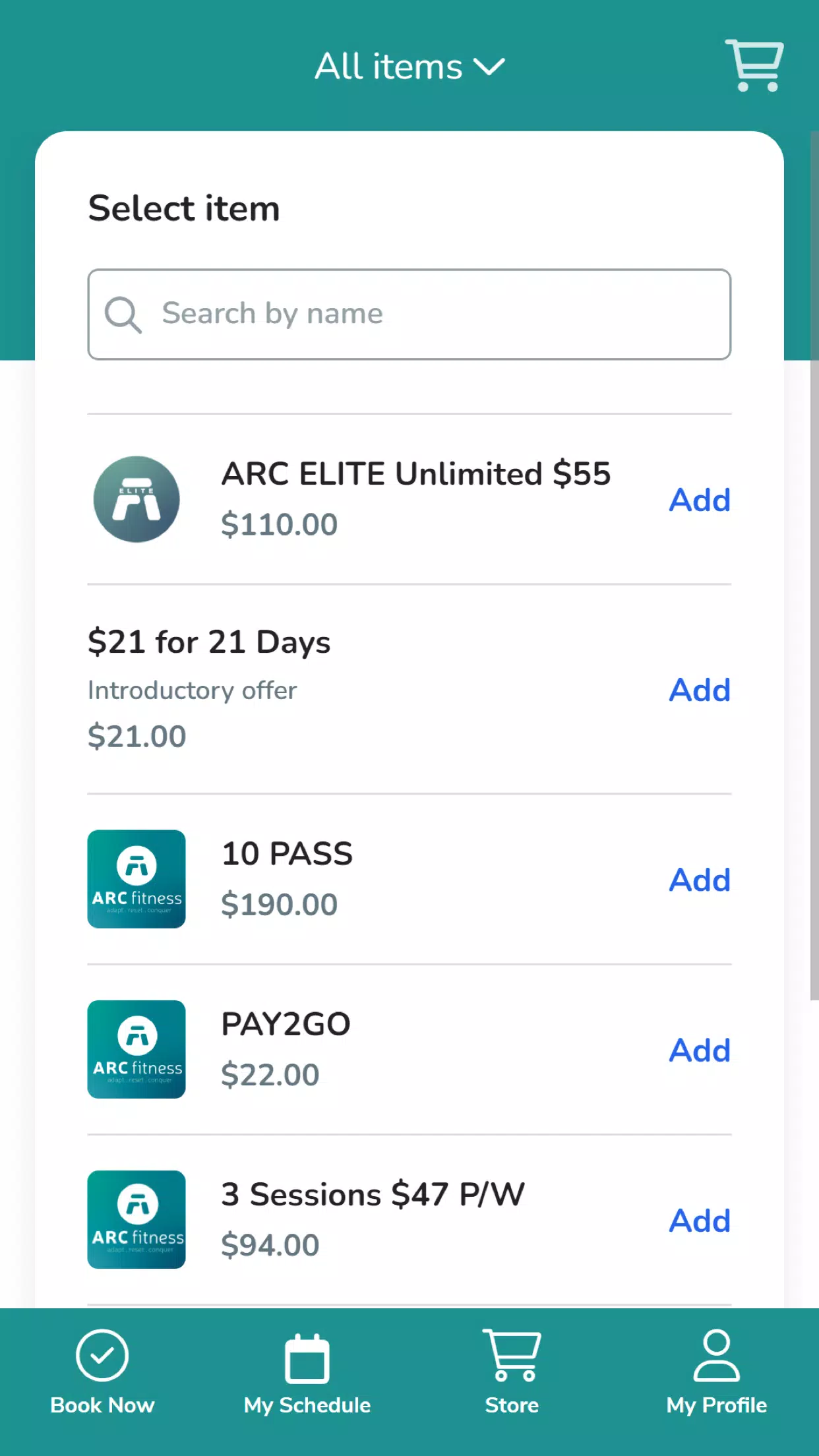The image size is (819, 1456).
Task: Expand the All items dropdown
Action: [409, 67]
